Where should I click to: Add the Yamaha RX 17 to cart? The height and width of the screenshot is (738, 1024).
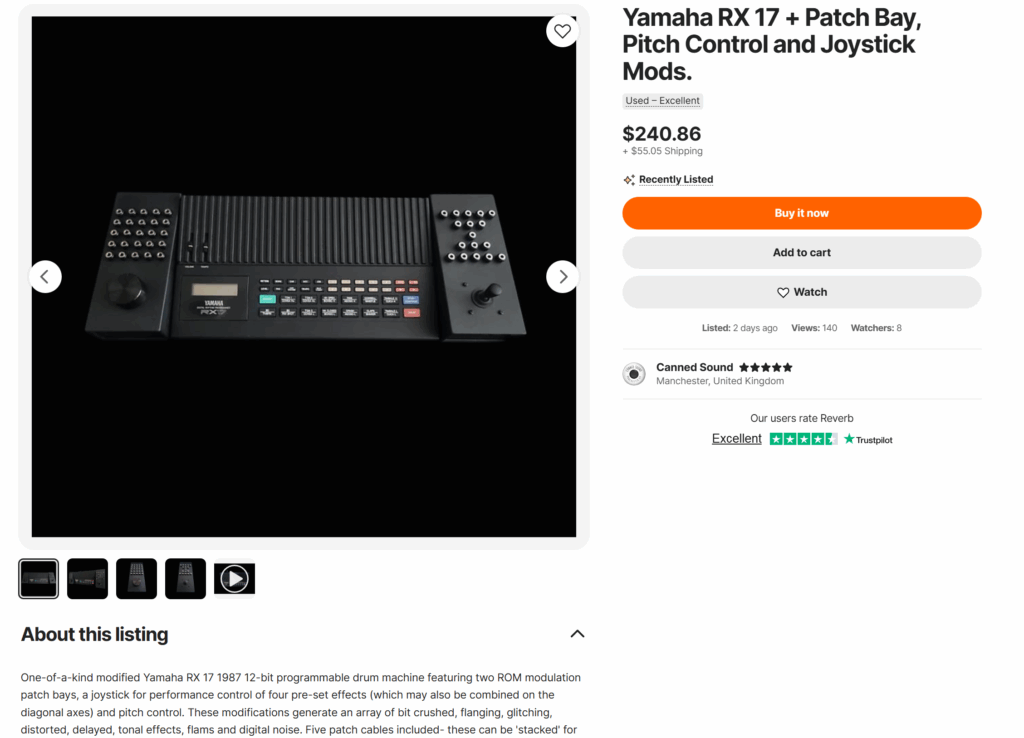pyautogui.click(x=802, y=252)
